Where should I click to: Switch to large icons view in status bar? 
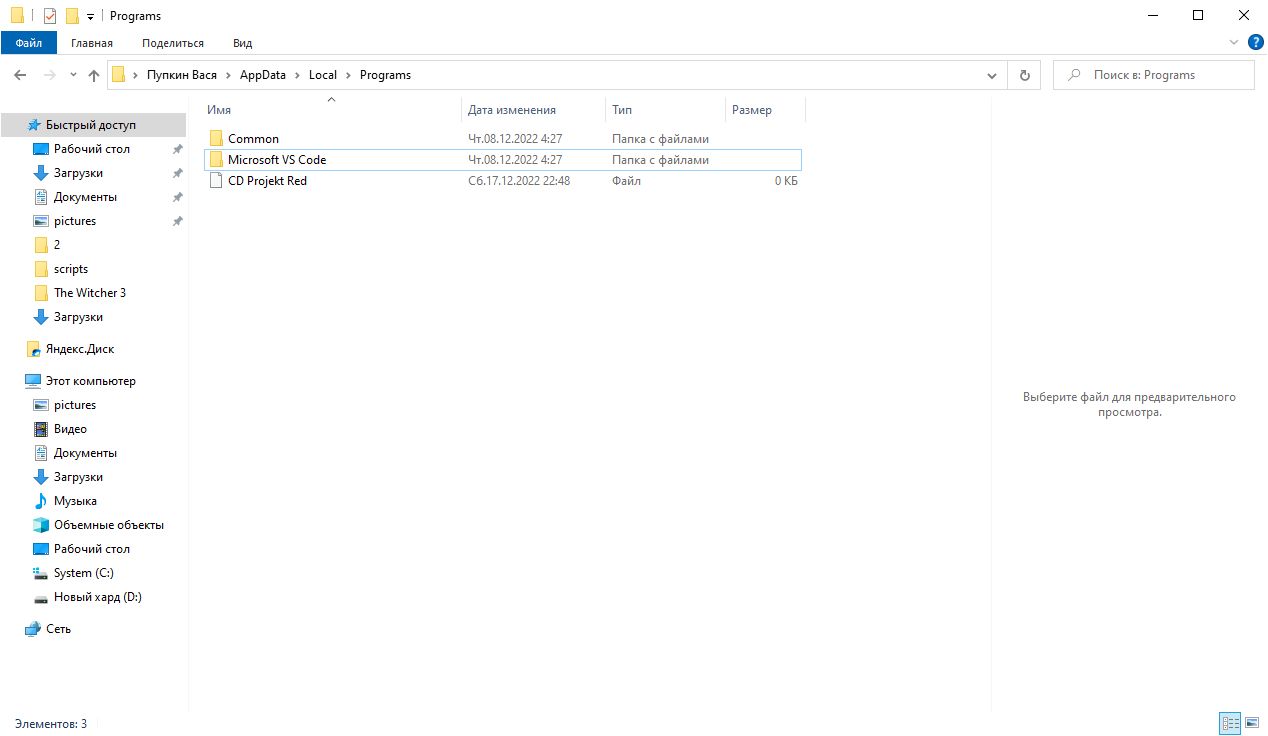1251,723
